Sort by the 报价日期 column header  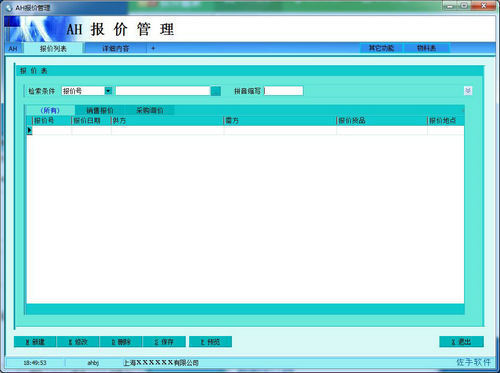[91, 120]
